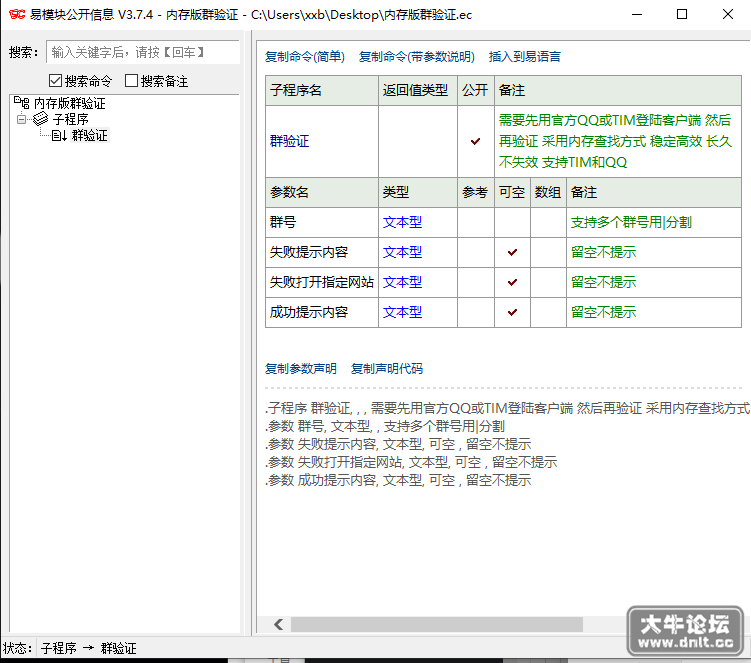Toggle the 搜索命令 checkbox
Screen dimensions: 751x663
coord(56,80)
